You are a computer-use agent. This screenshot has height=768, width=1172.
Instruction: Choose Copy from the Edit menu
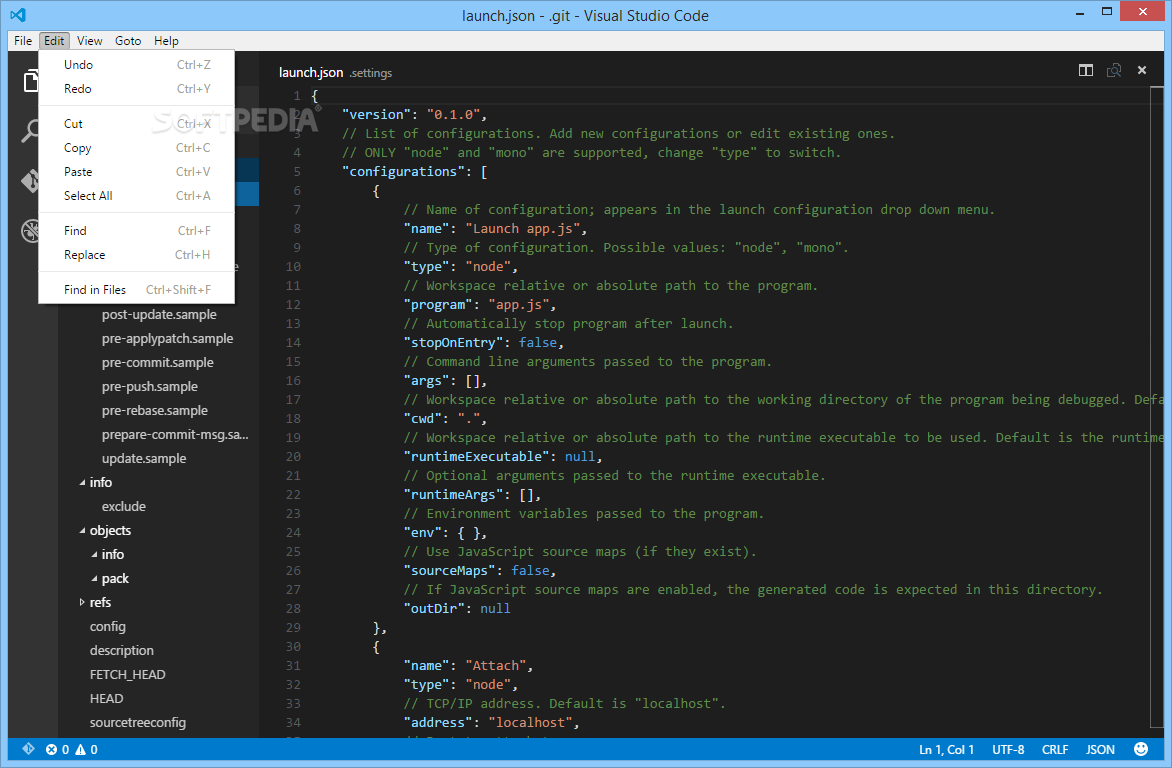pyautogui.click(x=137, y=148)
